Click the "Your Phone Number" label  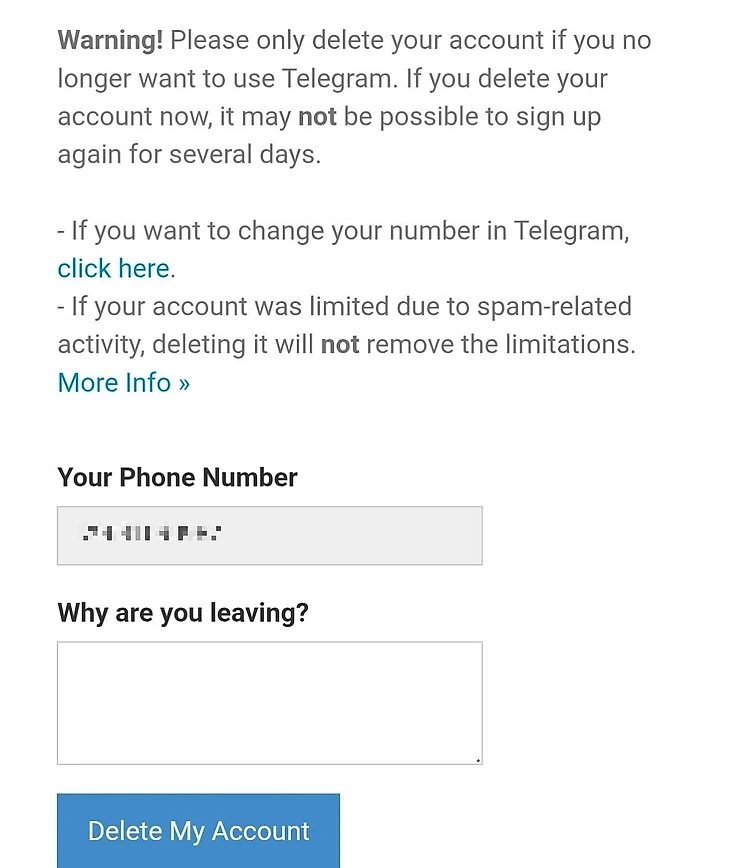click(177, 478)
